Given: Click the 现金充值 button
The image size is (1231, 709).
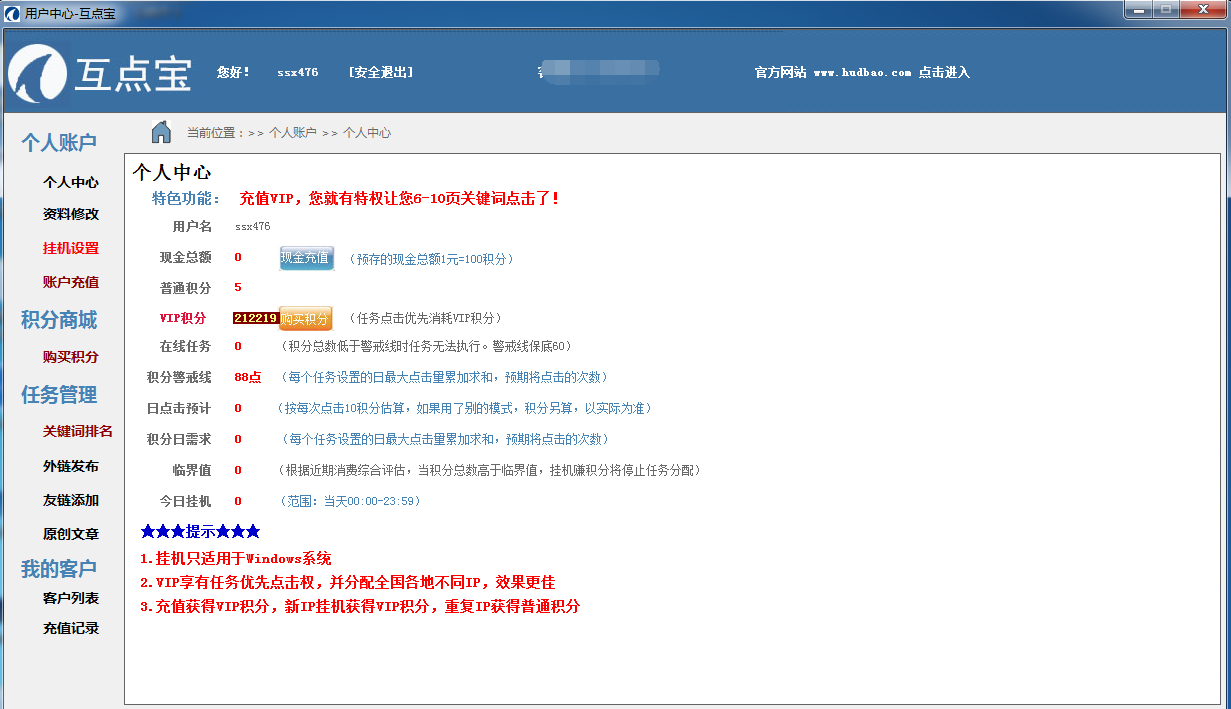Looking at the screenshot, I should 306,258.
